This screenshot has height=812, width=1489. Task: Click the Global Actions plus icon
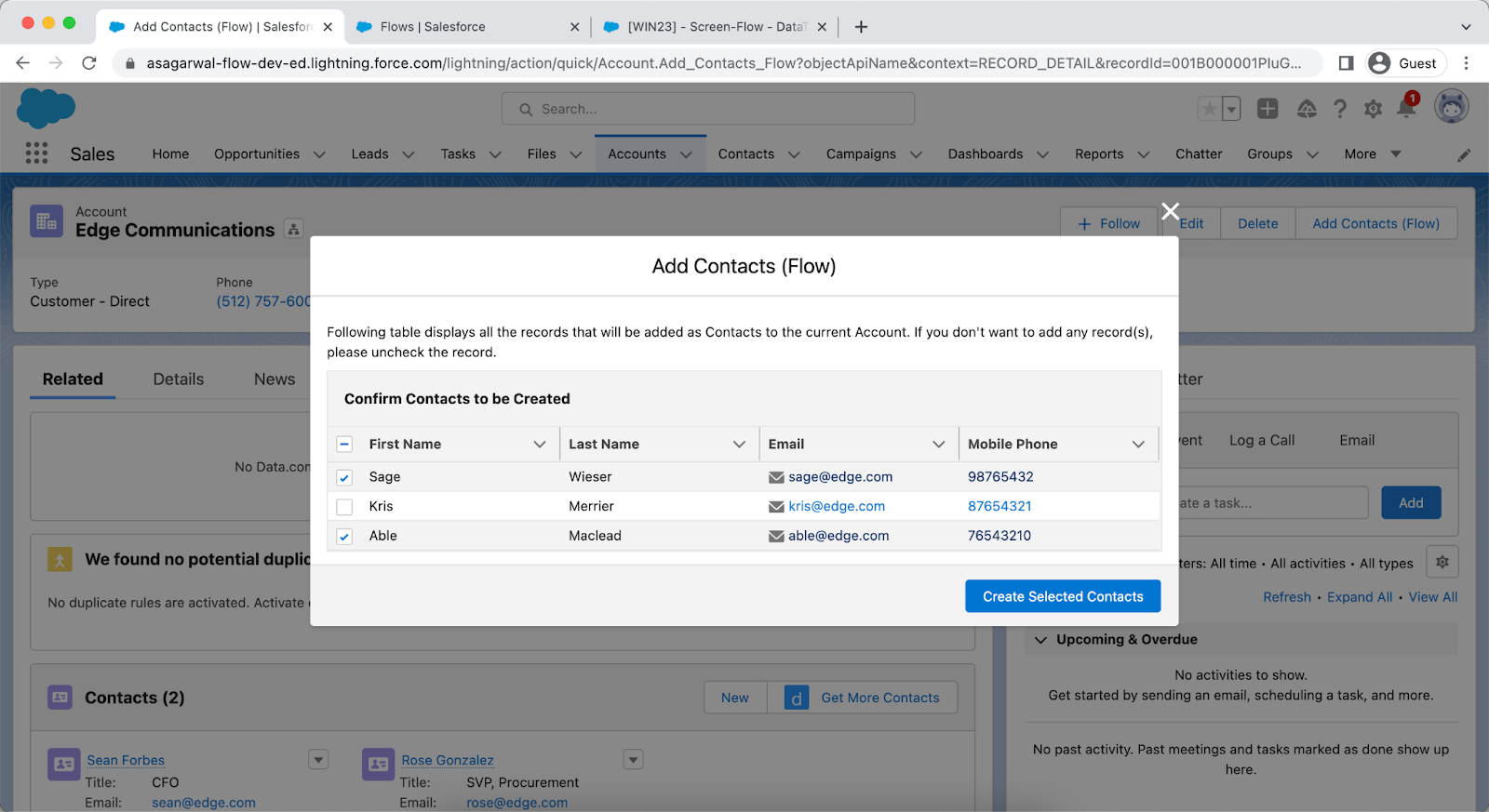point(1268,109)
